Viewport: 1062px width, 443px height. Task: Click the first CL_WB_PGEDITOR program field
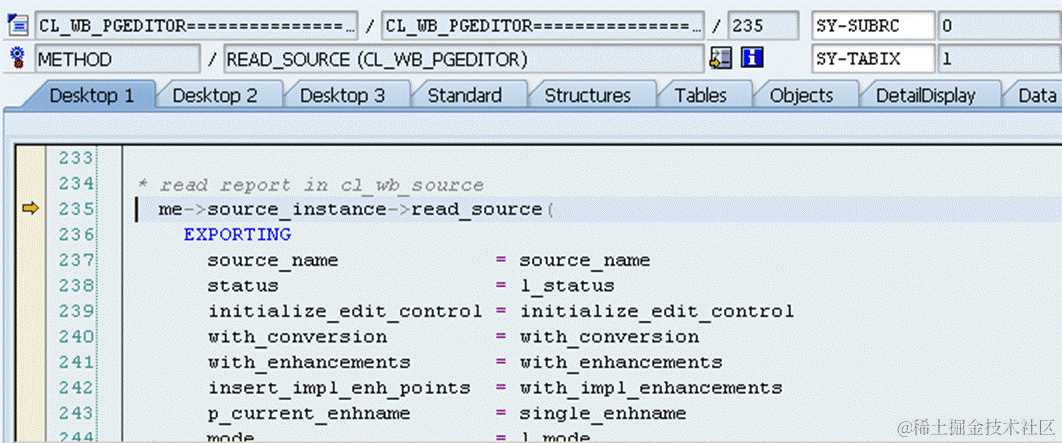(x=196, y=26)
